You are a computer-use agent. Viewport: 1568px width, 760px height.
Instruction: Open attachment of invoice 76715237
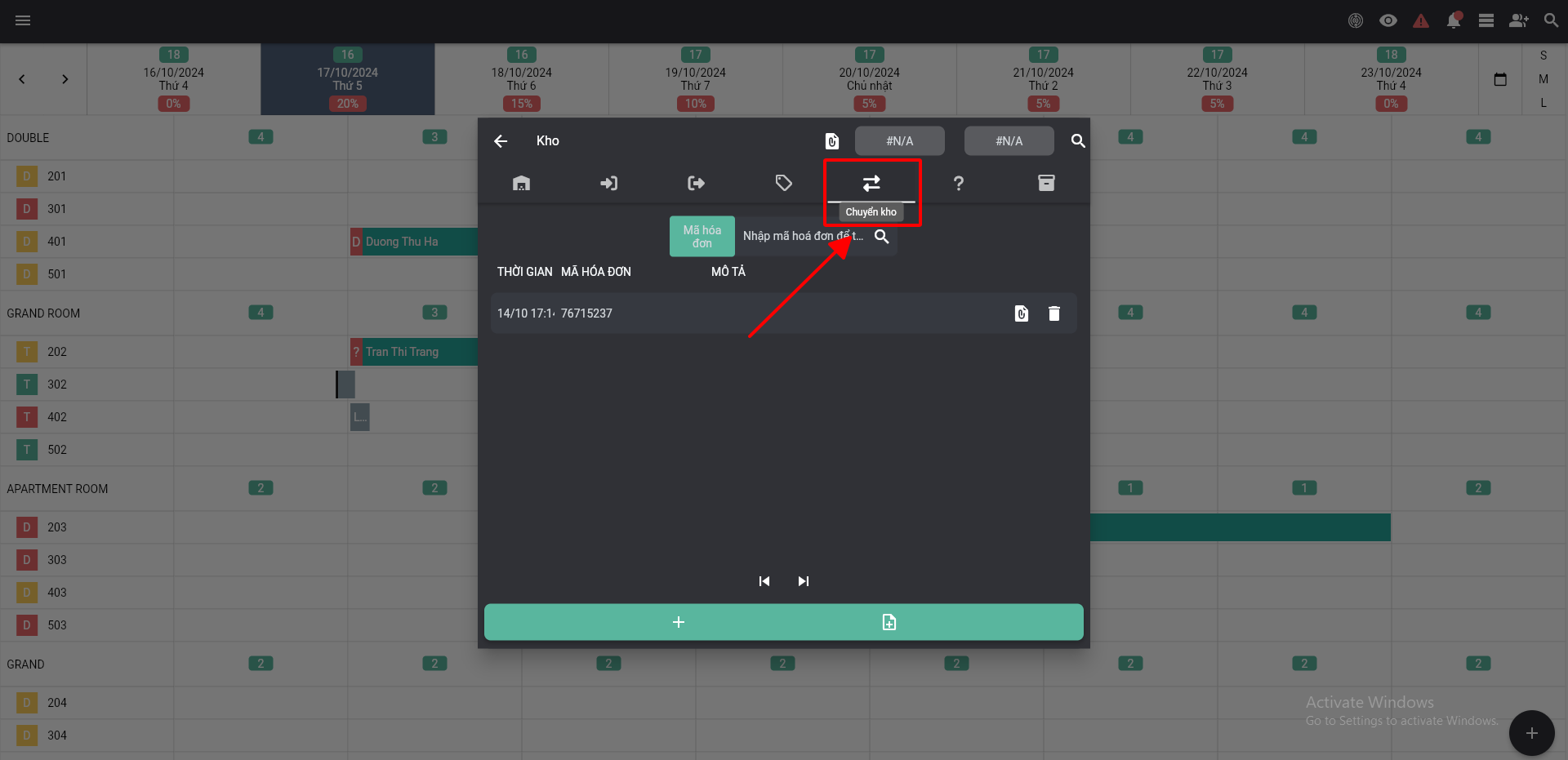coord(1022,313)
